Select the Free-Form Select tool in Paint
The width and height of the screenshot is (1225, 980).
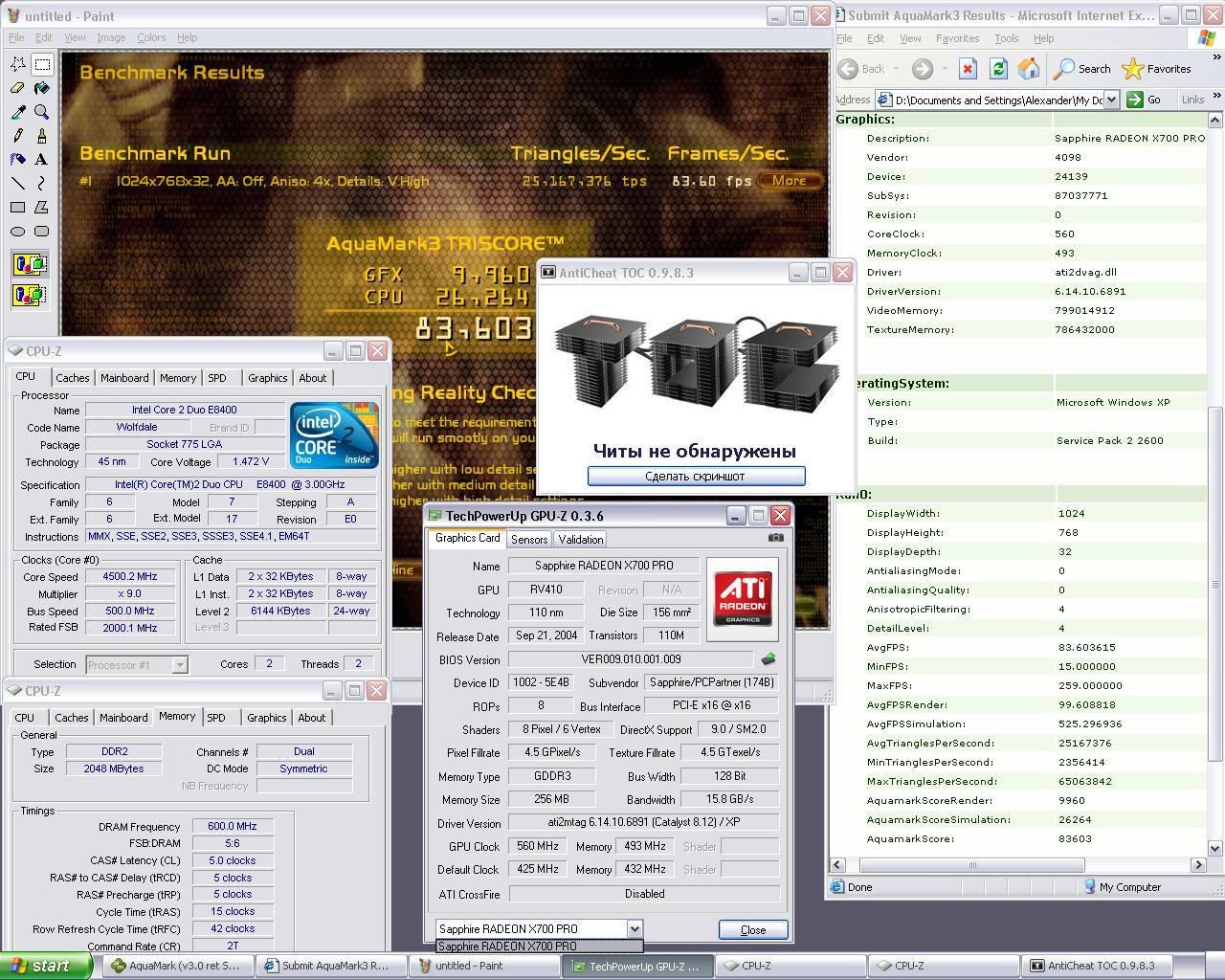click(18, 64)
